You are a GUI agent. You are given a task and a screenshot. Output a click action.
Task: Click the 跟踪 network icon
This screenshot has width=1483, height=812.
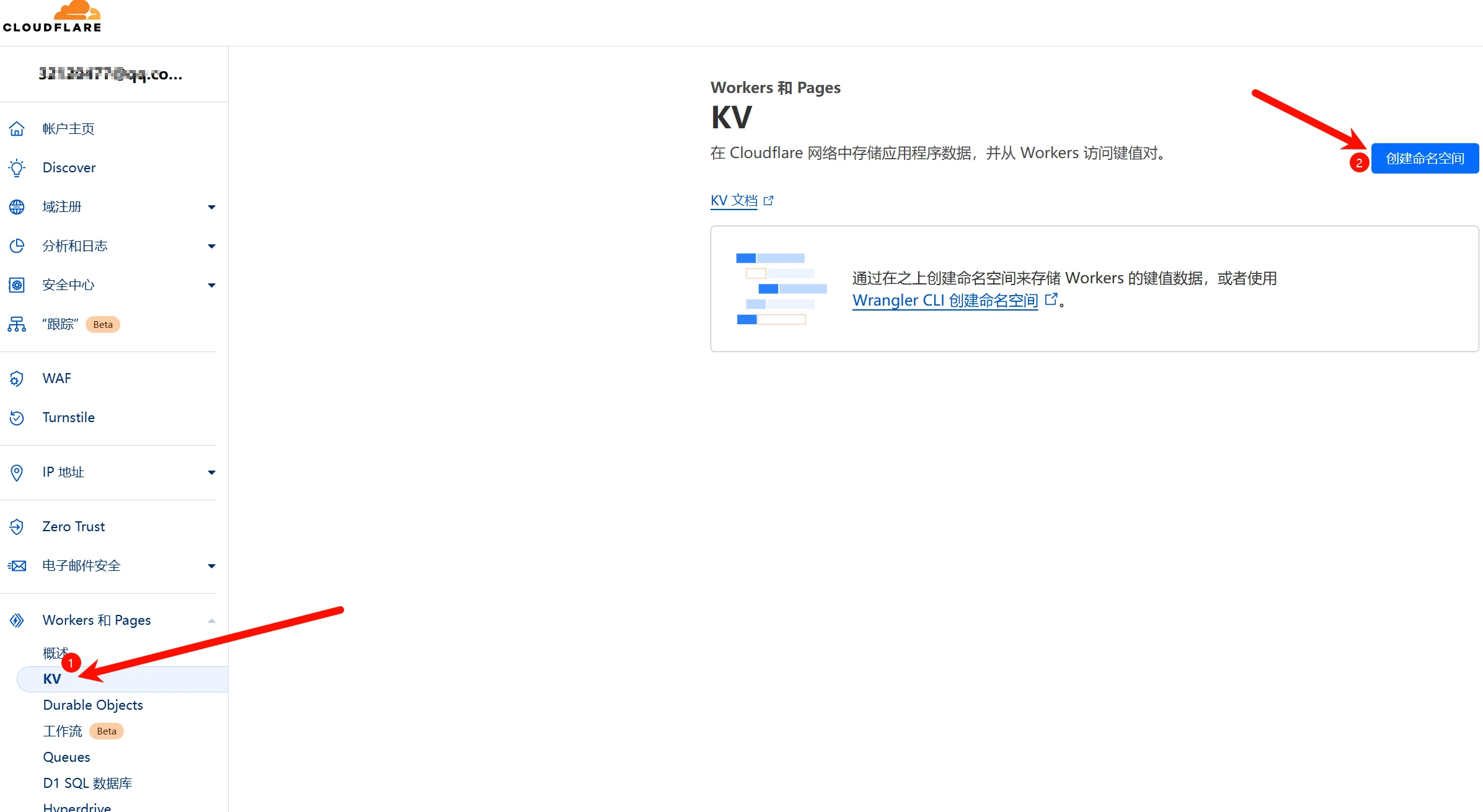17,324
